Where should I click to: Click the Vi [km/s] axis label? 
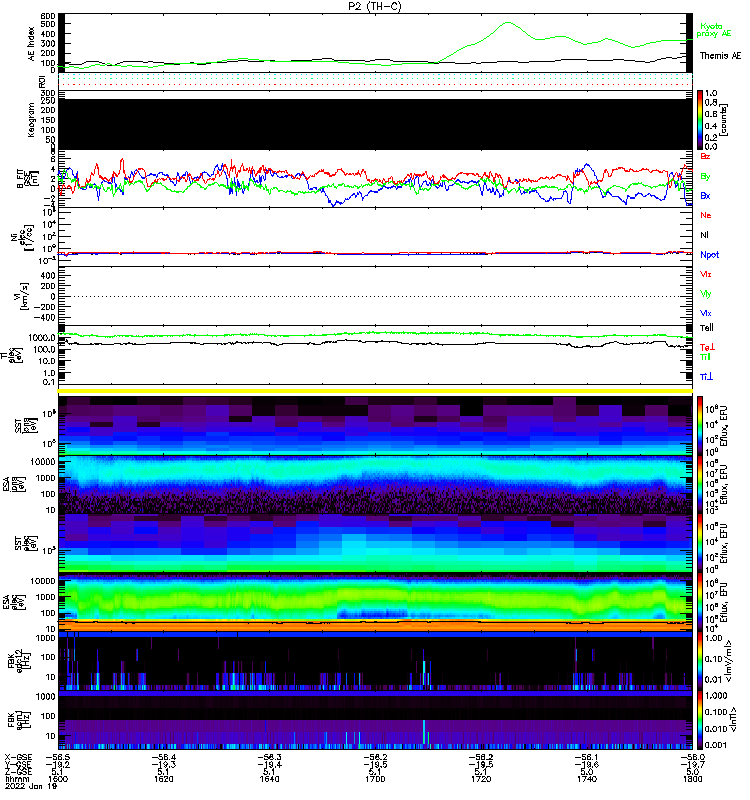tap(24, 296)
